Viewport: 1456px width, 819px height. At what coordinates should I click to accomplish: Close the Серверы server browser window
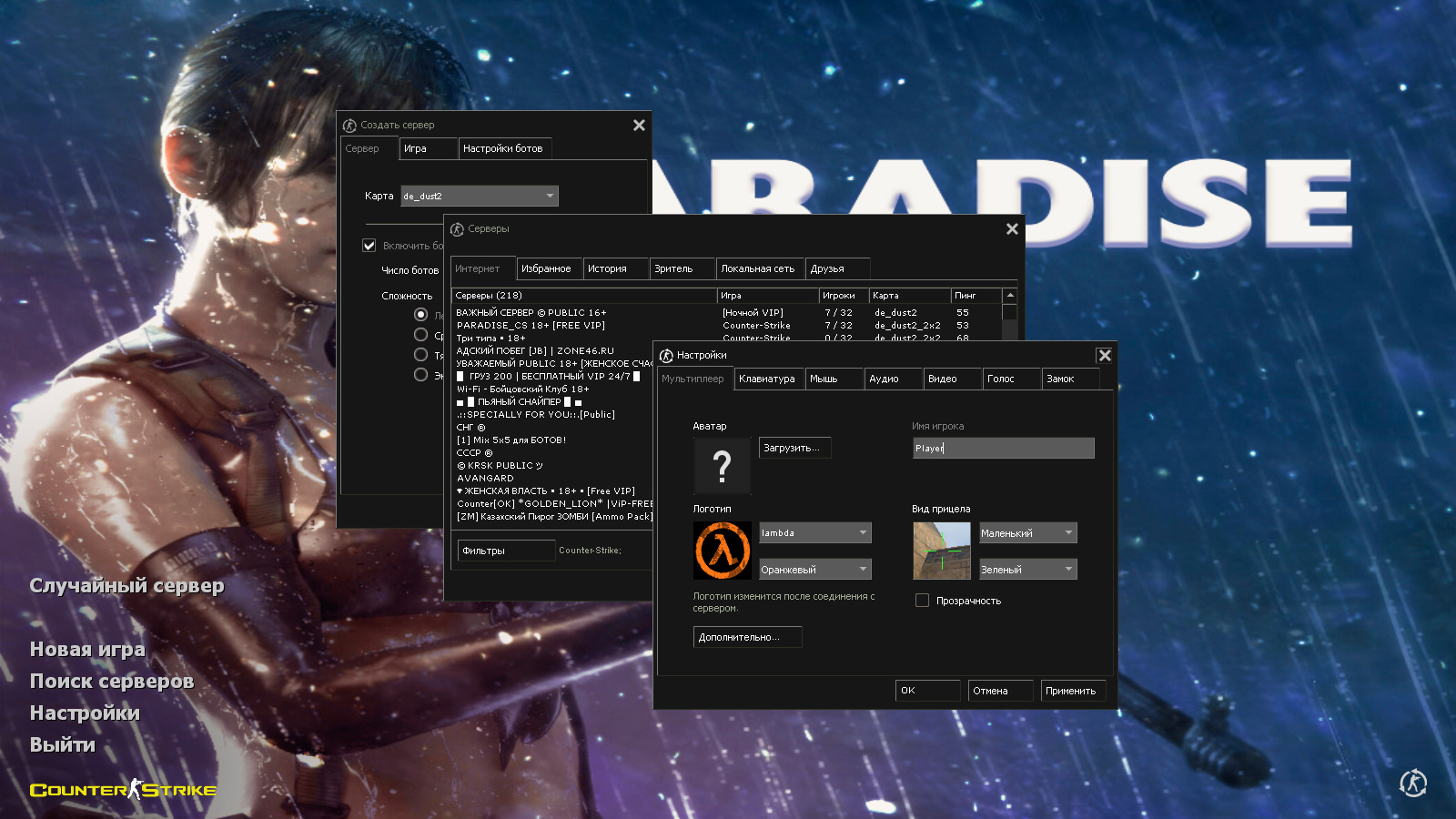1012,229
